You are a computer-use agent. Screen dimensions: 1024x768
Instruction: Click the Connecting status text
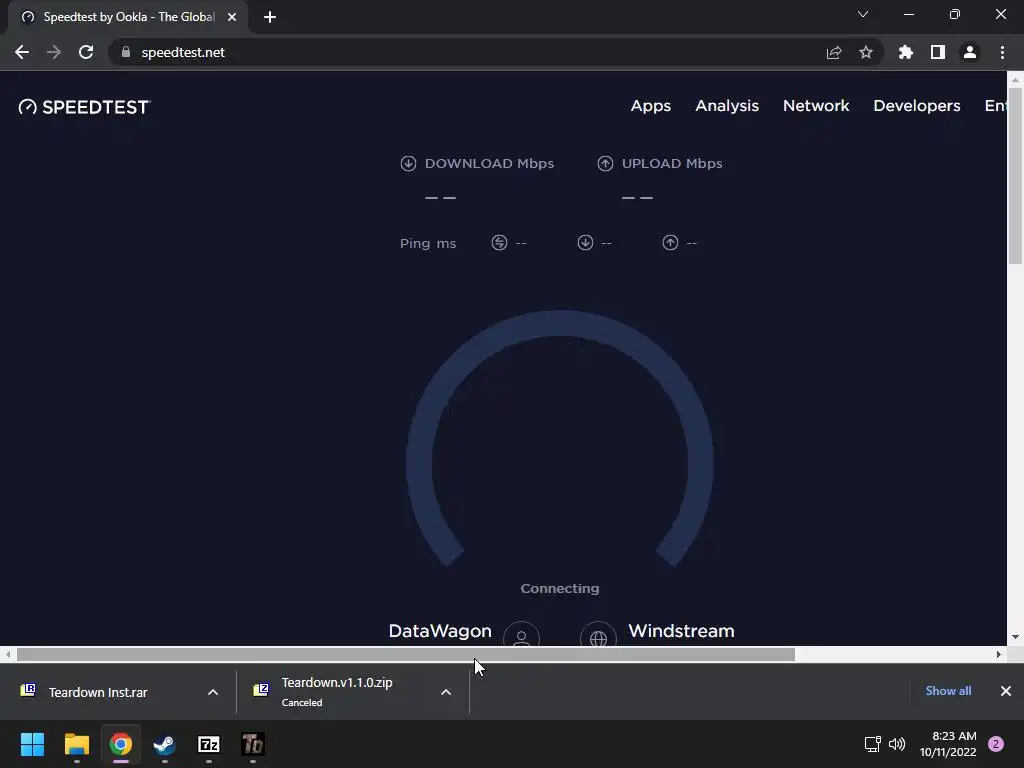(x=560, y=588)
